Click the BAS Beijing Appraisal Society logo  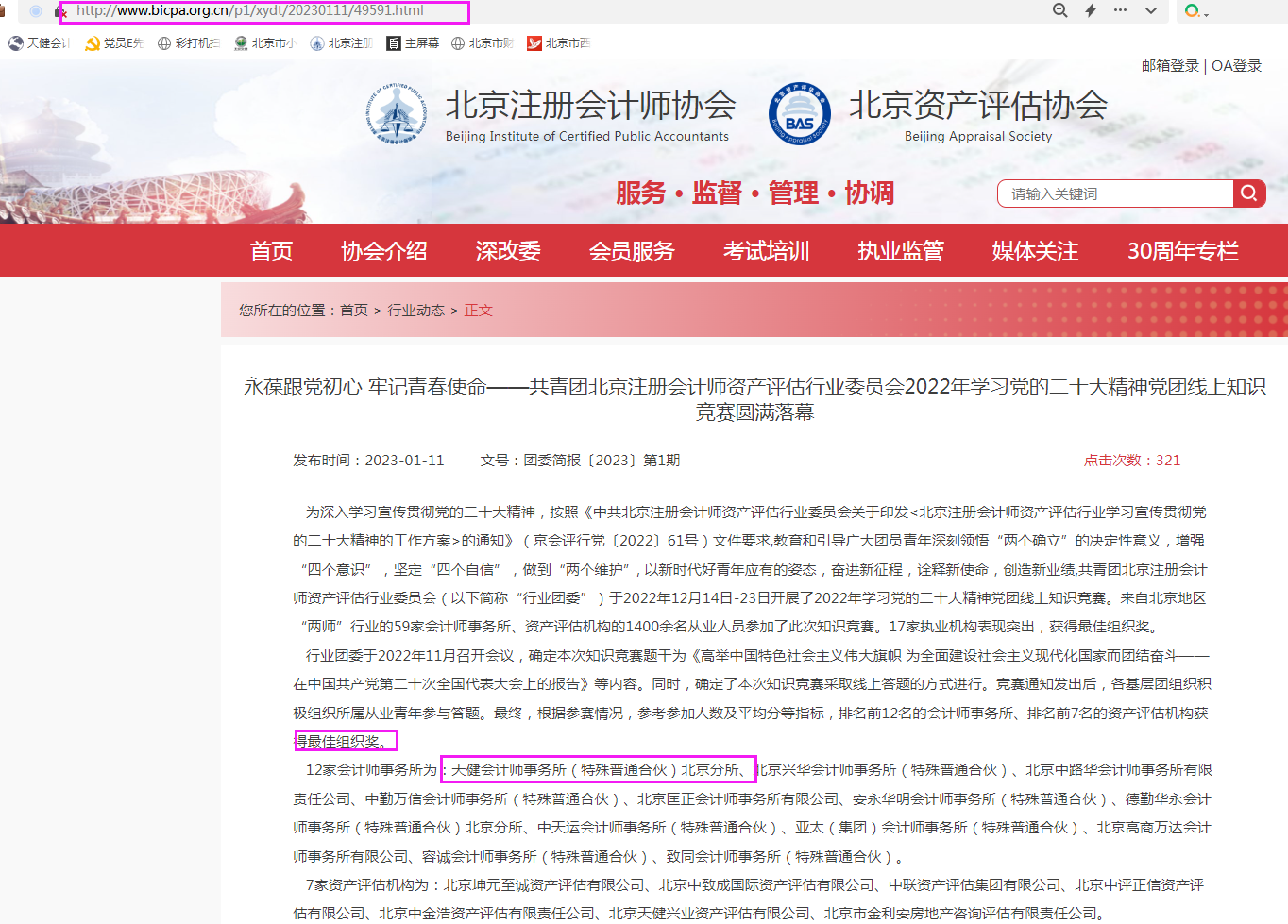(x=799, y=113)
